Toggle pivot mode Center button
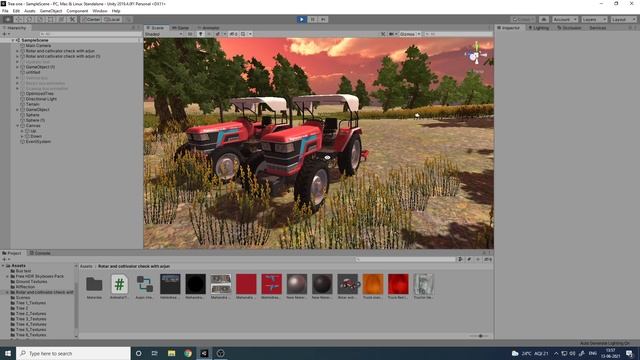This screenshot has height=360, width=640. (91, 19)
